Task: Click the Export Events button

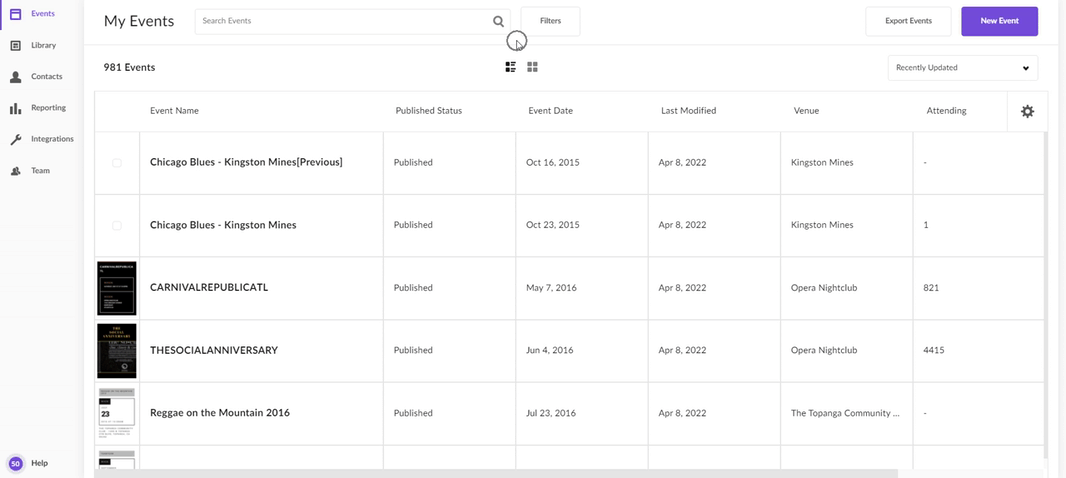Action: 908,21
